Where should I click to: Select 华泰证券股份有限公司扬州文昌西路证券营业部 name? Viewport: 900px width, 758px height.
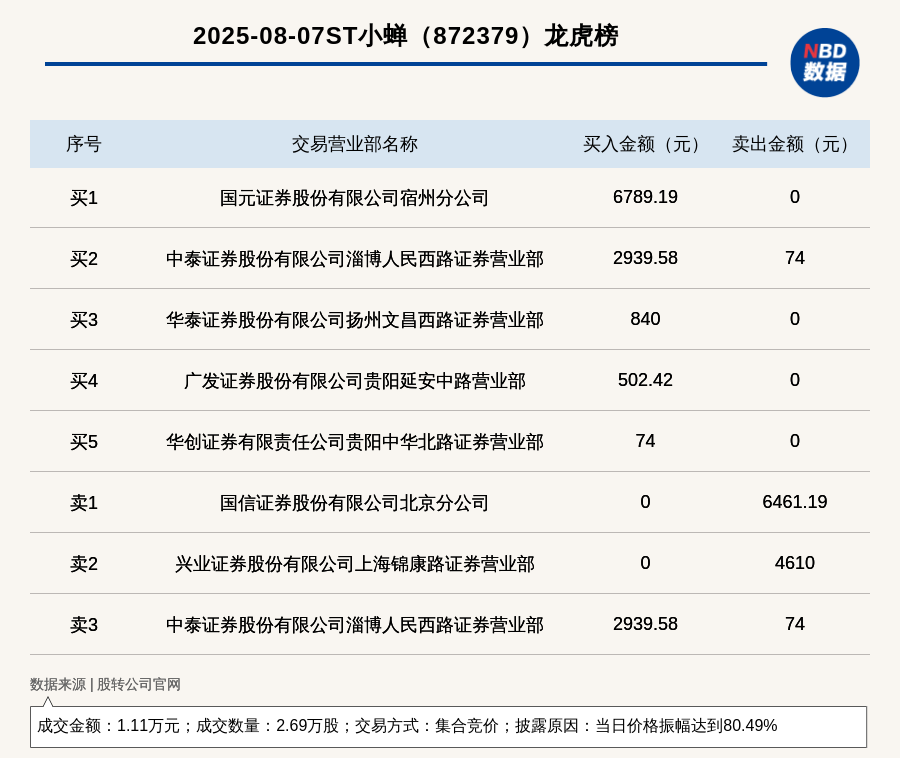(355, 320)
